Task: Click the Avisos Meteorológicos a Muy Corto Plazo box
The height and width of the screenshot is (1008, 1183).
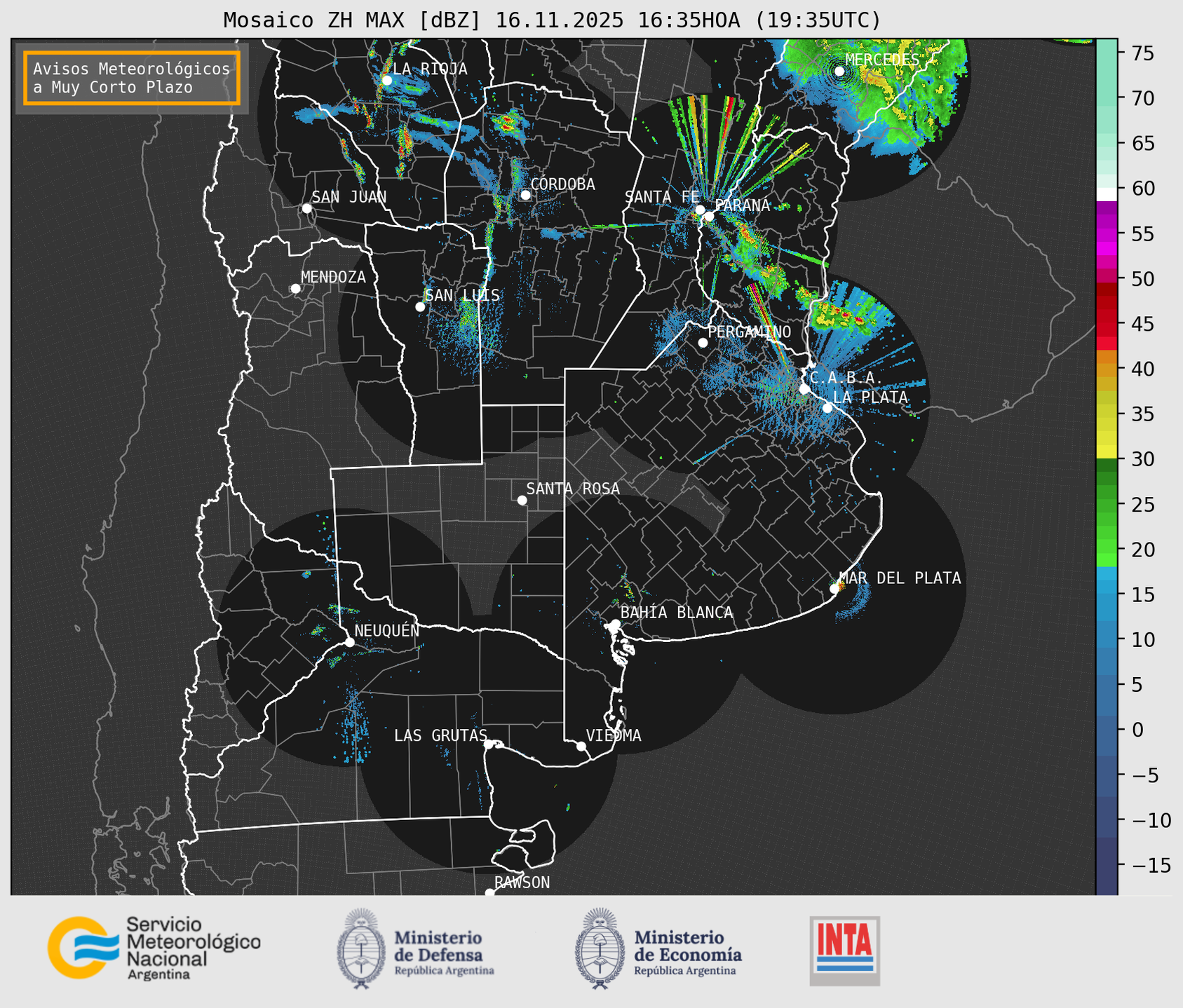Action: point(132,78)
